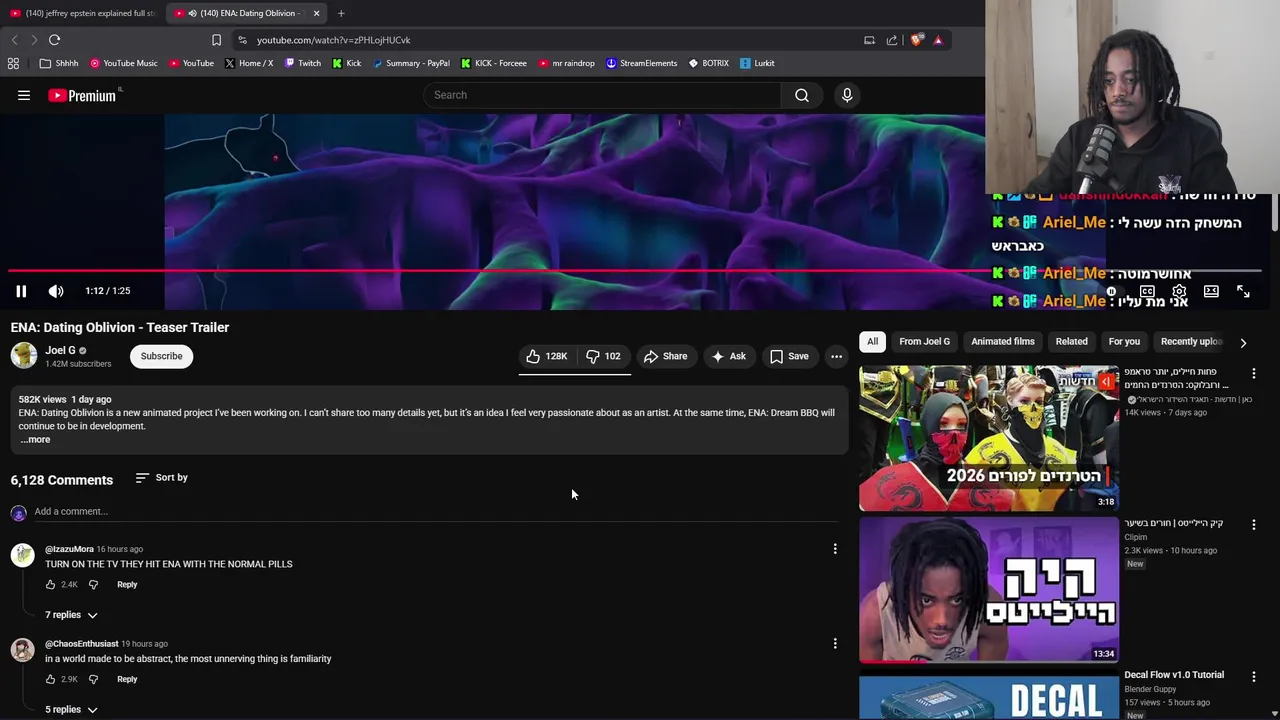
Task: Pause the video with the player pause button
Action: point(21,291)
